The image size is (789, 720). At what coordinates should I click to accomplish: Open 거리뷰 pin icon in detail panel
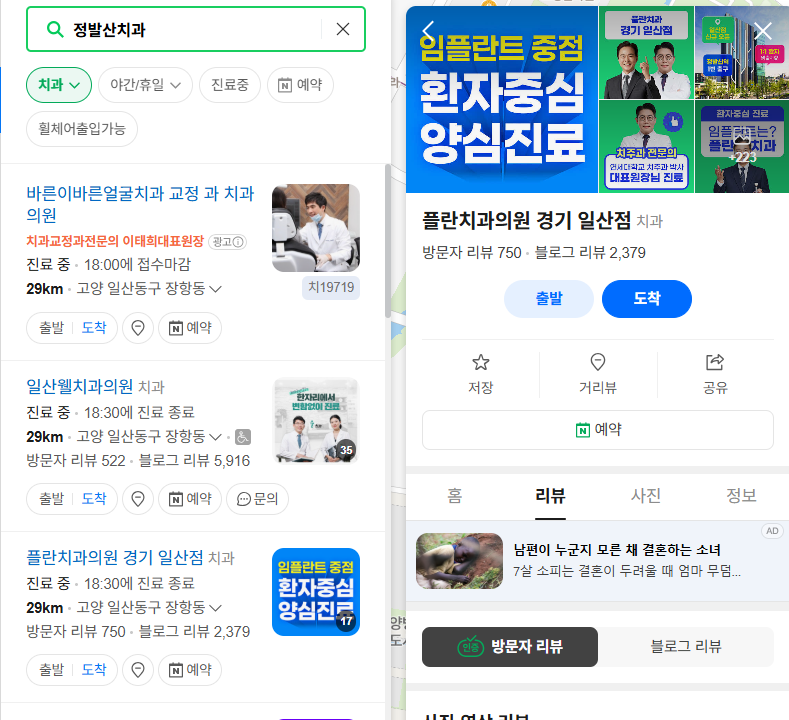click(x=598, y=362)
